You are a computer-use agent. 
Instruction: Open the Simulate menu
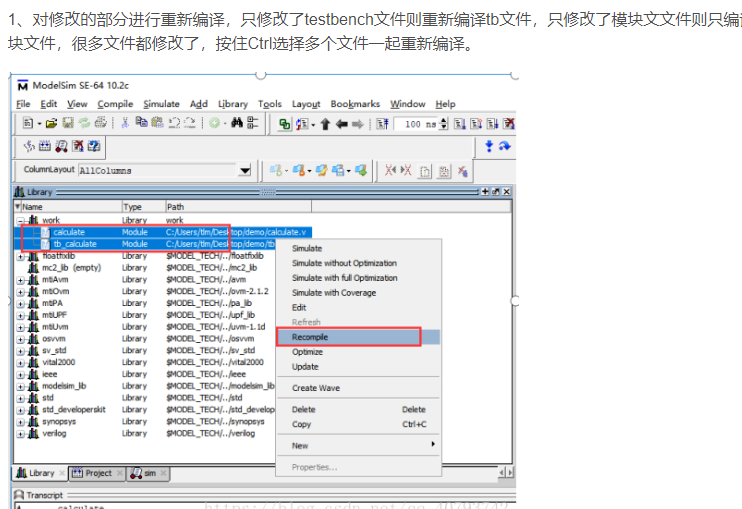pos(161,104)
